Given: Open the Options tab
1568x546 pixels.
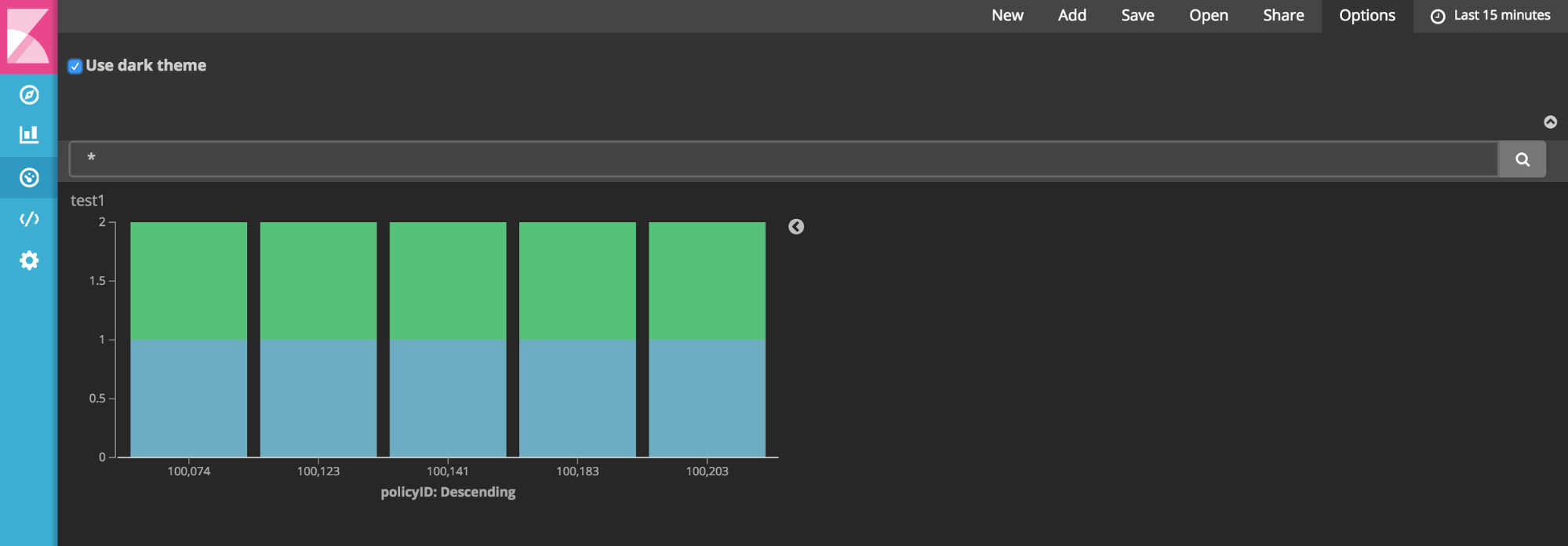Looking at the screenshot, I should point(1367,16).
